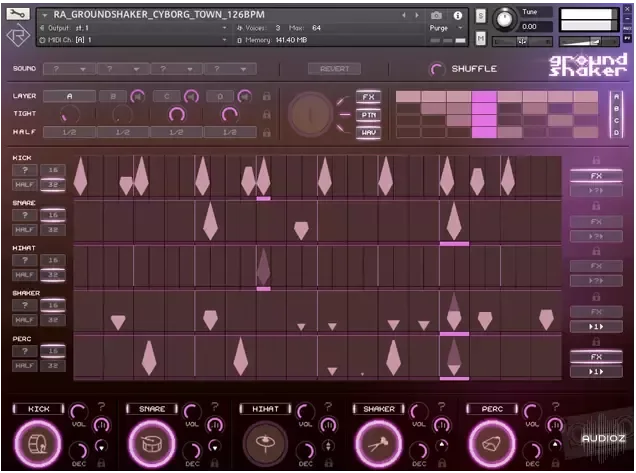Click the Snare randomize ? button
The width and height of the screenshot is (636, 473).
coord(25,215)
